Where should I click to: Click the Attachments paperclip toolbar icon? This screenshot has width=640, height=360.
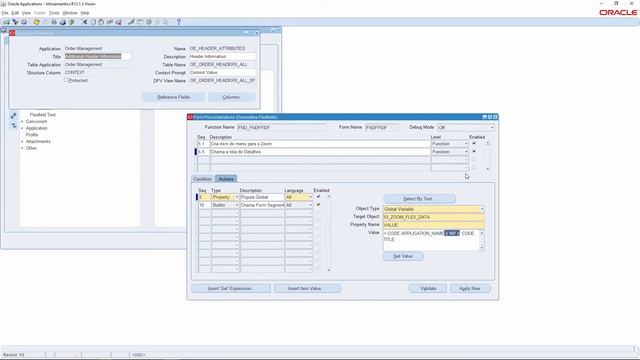tap(157, 22)
